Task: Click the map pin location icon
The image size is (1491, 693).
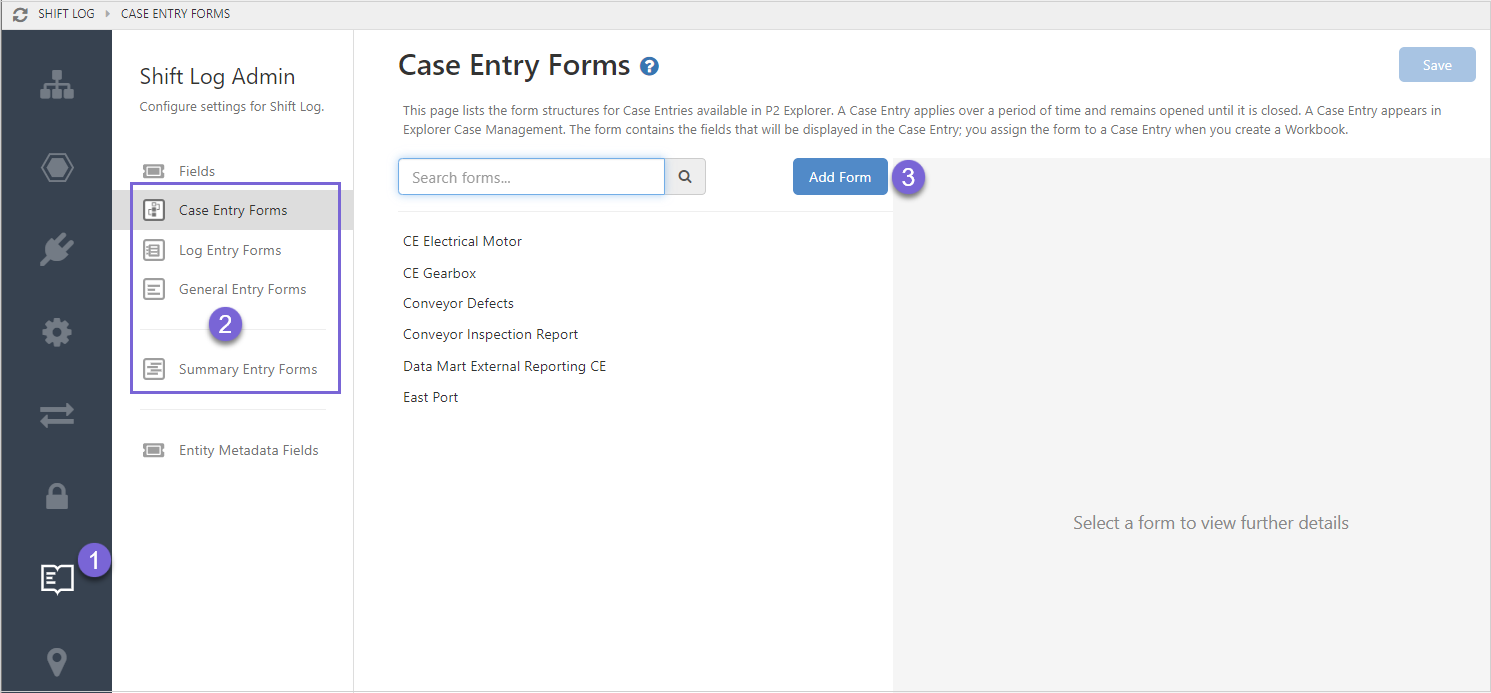Action: pyautogui.click(x=57, y=662)
